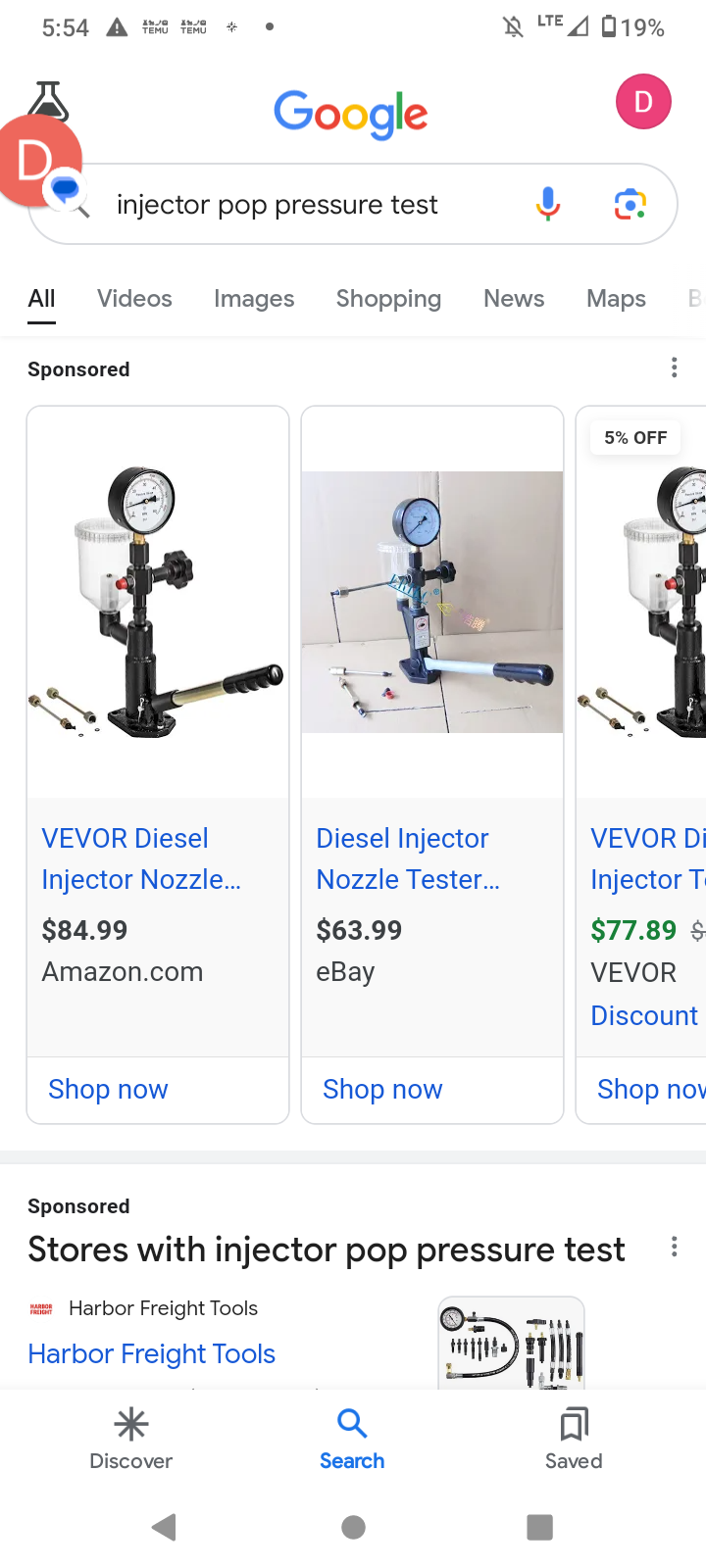Image resolution: width=706 pixels, height=1568 pixels.
Task: Open the account profile avatar top right
Action: [x=643, y=101]
